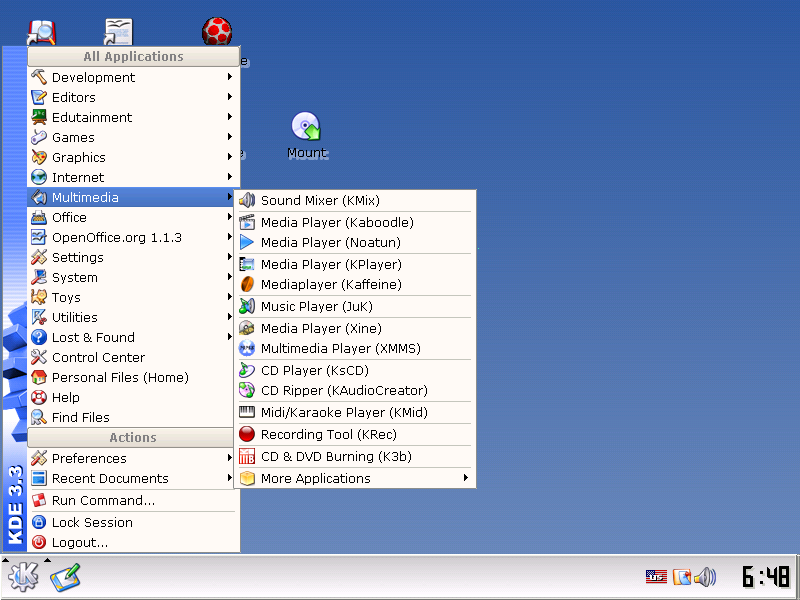Expand the Internet submenu arrow
This screenshot has width=800, height=600.
tap(230, 177)
